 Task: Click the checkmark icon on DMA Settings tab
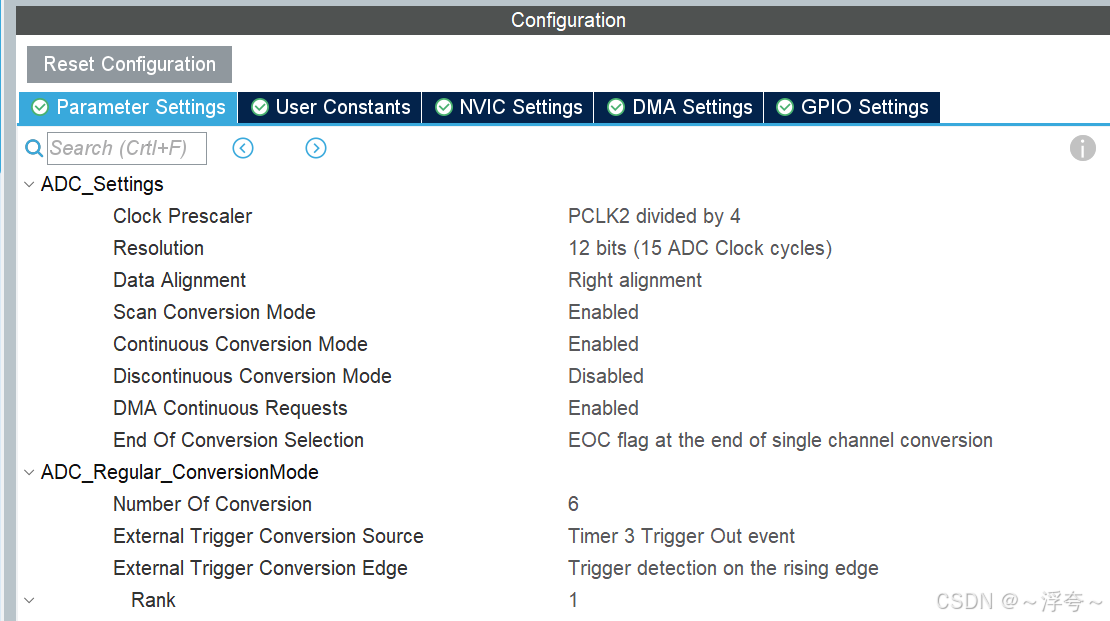(x=615, y=107)
